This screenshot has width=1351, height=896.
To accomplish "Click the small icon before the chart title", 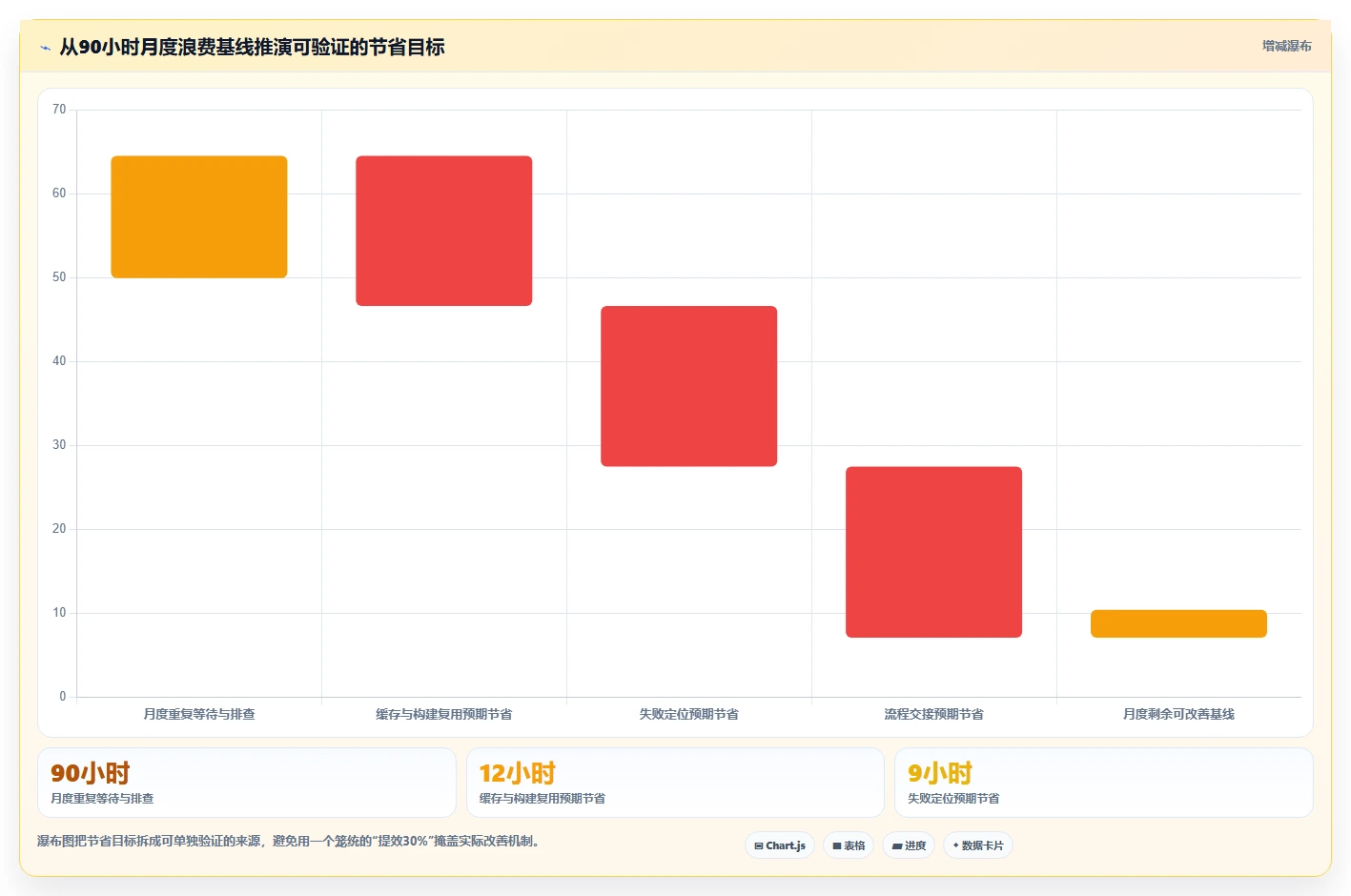I will tap(45, 48).
